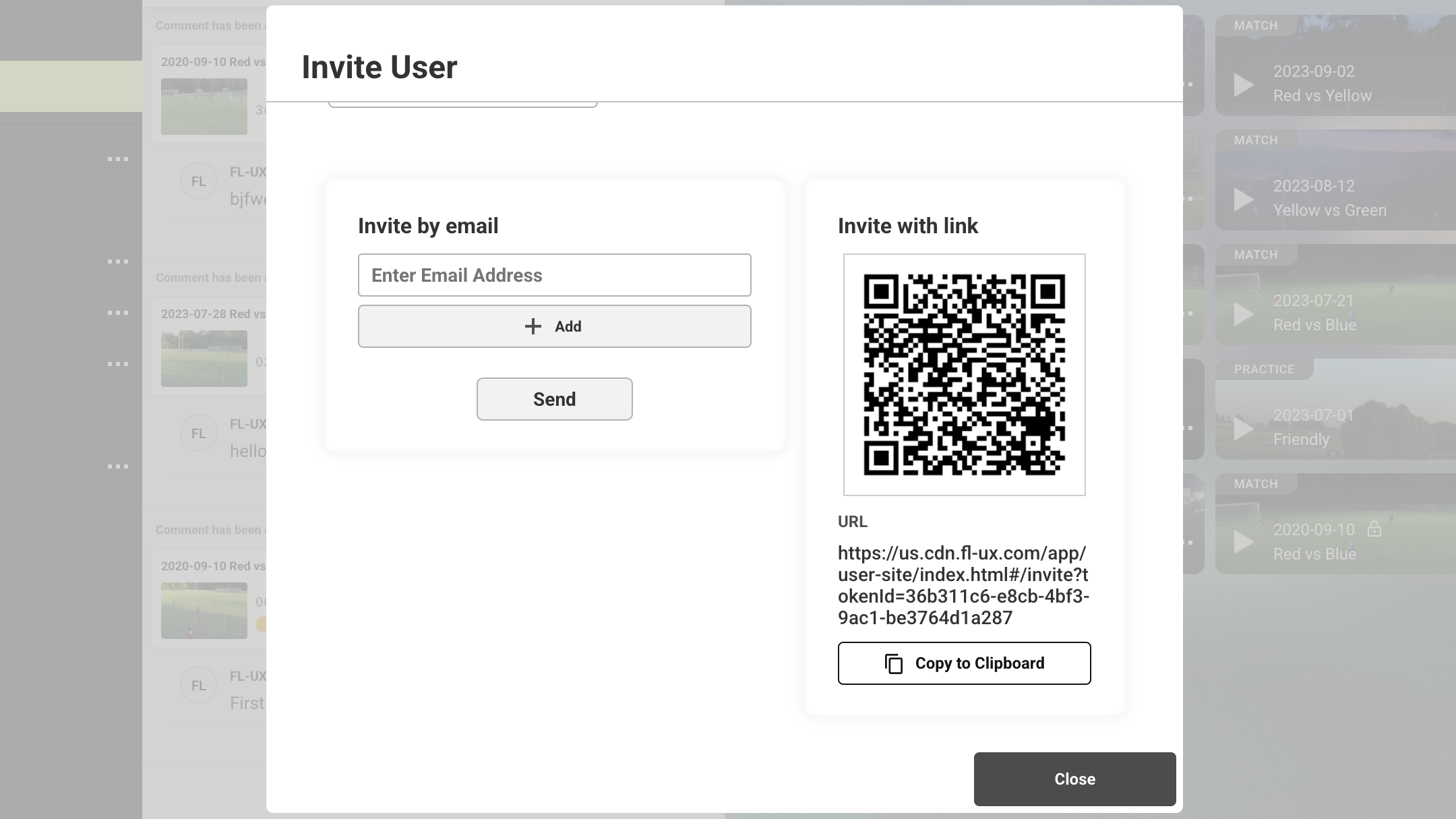Click the plus icon on Add button
Screen dimensions: 1456x819
tap(533, 326)
